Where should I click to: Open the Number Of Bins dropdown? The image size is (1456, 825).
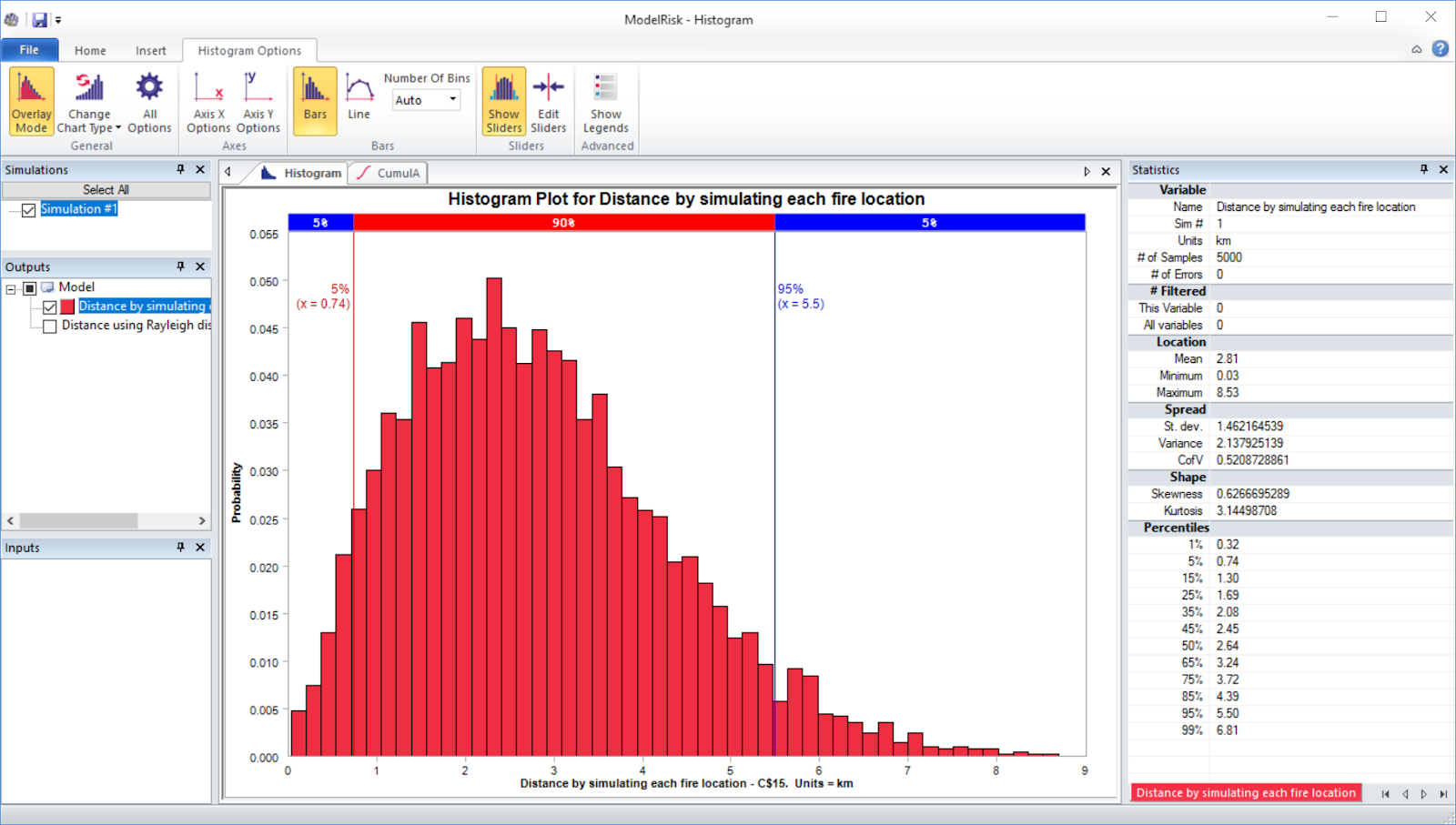point(450,100)
